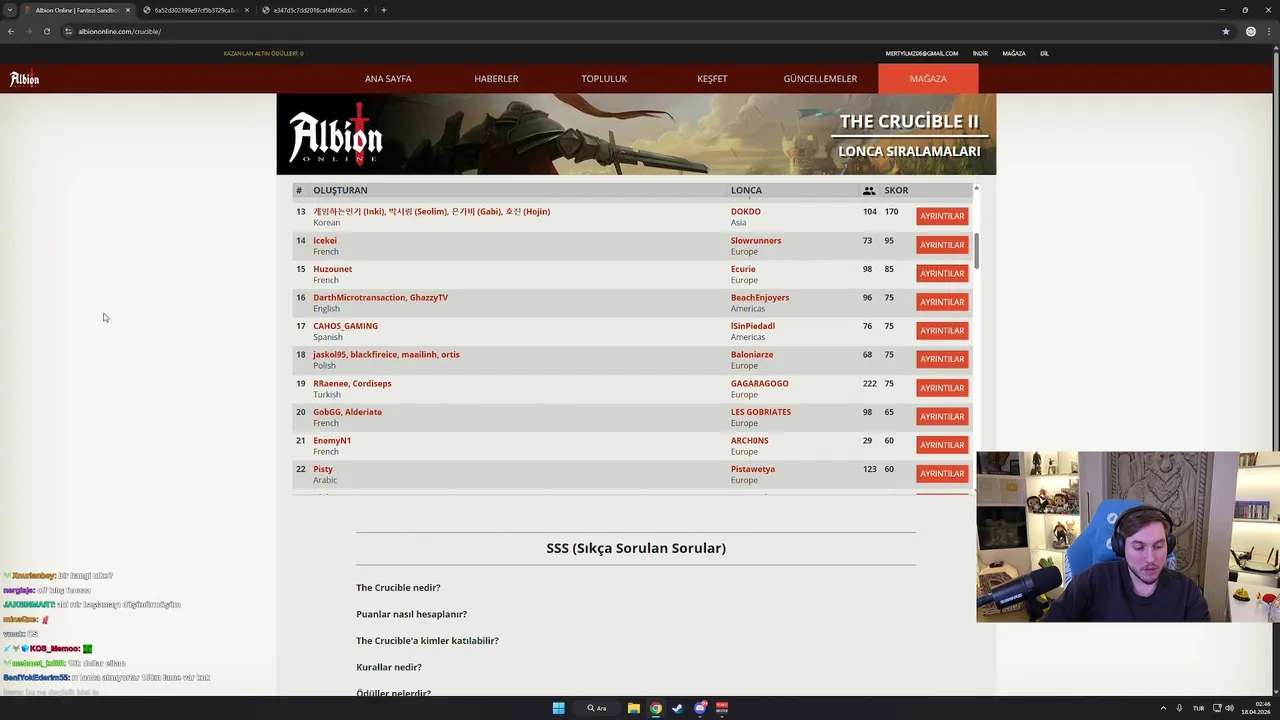Open AYRINTILAR for the ISinPiedadI guild

point(942,330)
